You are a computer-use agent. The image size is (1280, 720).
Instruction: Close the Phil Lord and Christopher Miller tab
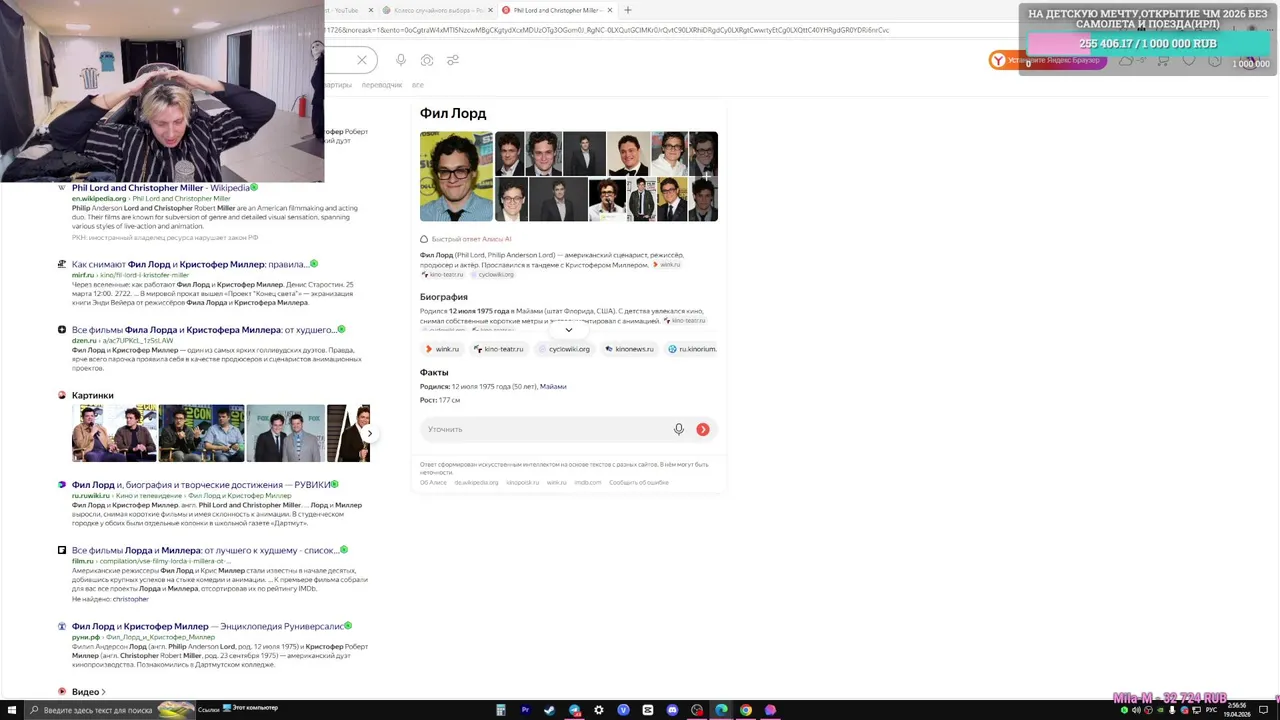610,10
